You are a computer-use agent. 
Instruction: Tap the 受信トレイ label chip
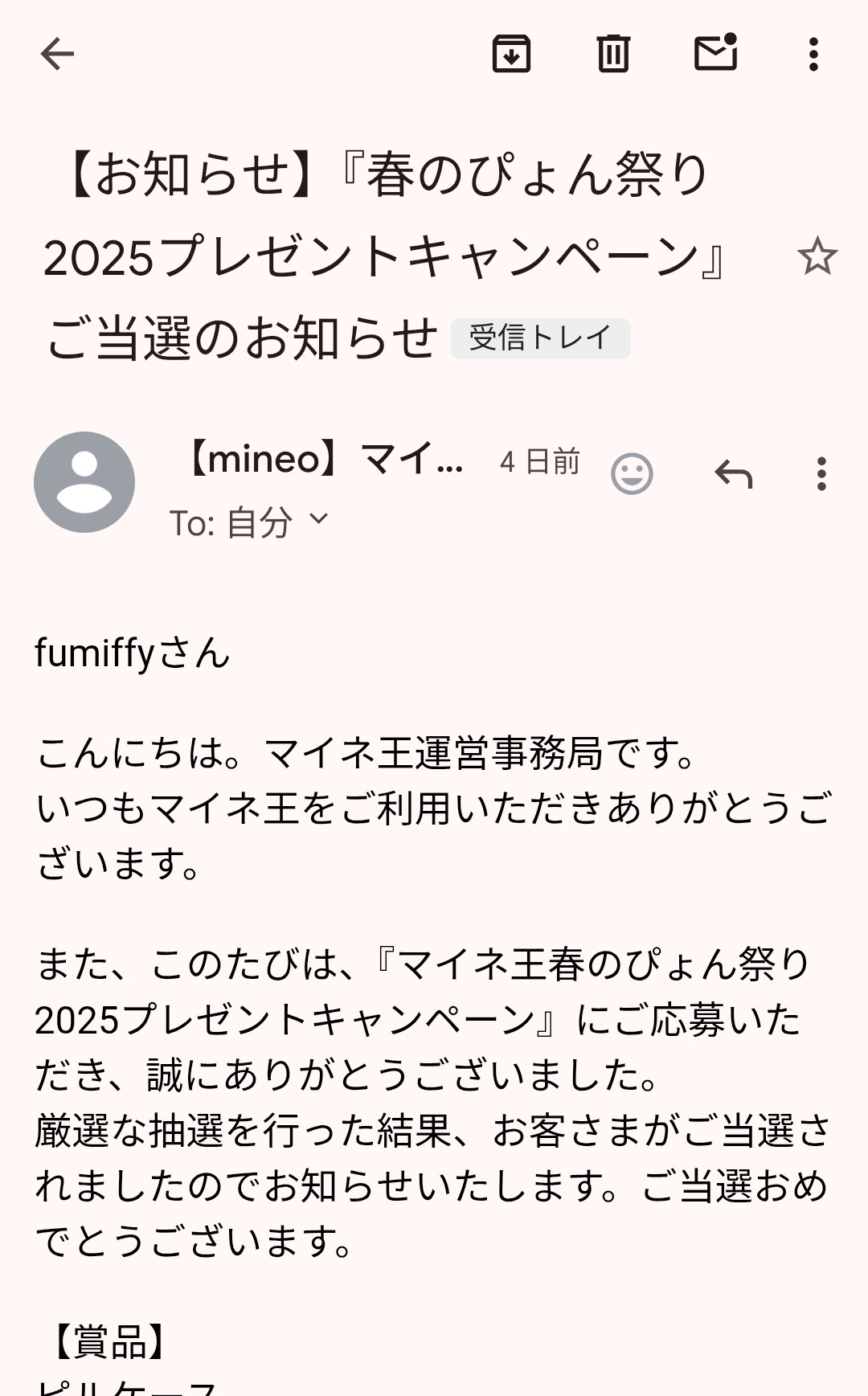click(x=540, y=338)
